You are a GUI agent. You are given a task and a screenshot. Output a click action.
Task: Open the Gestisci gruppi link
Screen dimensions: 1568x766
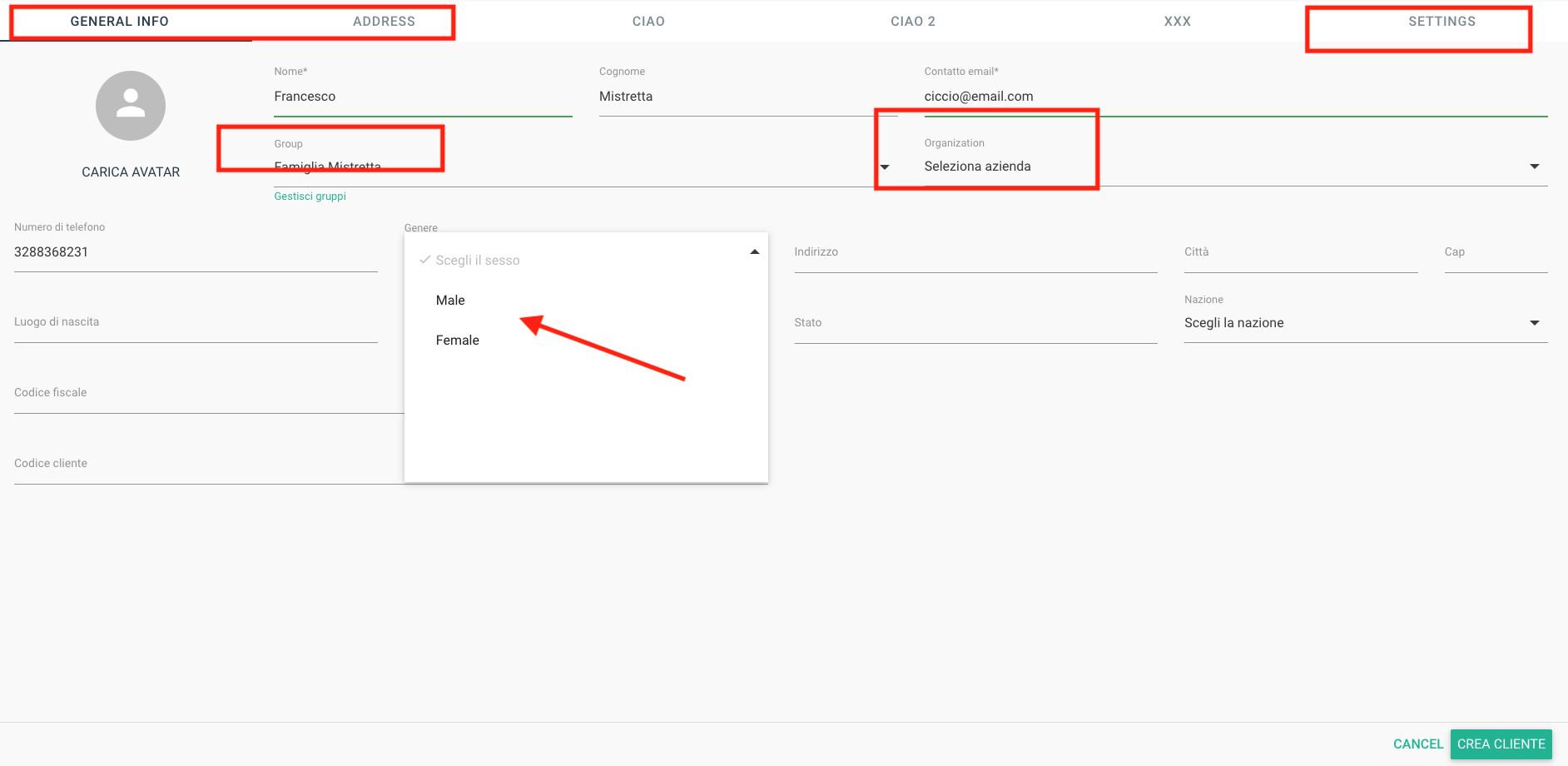coord(310,196)
